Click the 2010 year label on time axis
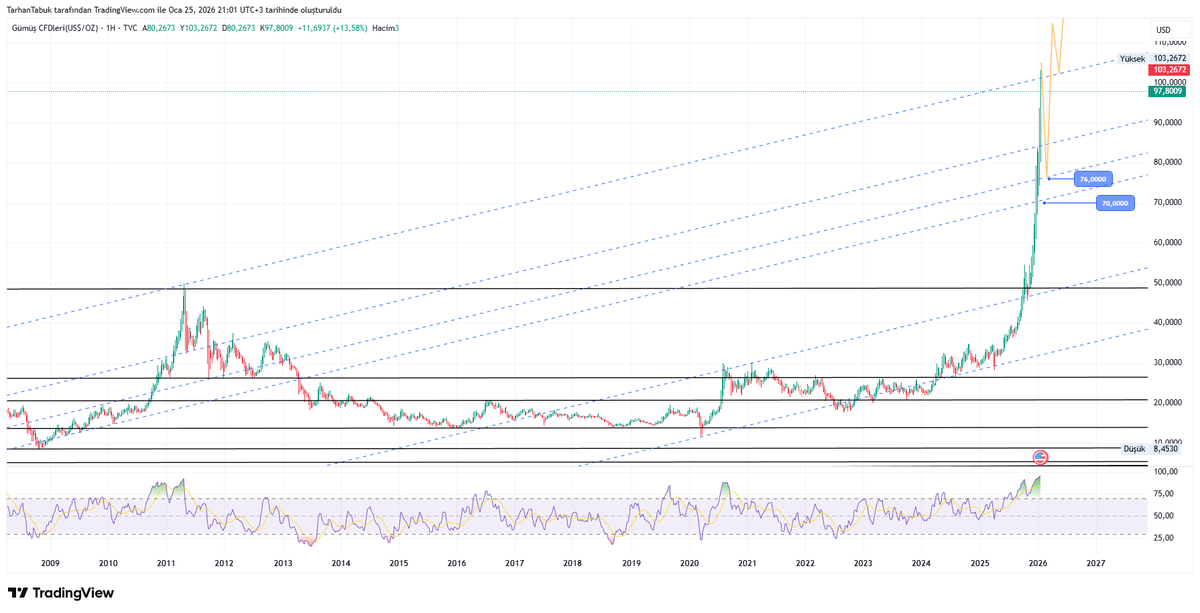Viewport: 1200px width, 613px height. tap(108, 563)
